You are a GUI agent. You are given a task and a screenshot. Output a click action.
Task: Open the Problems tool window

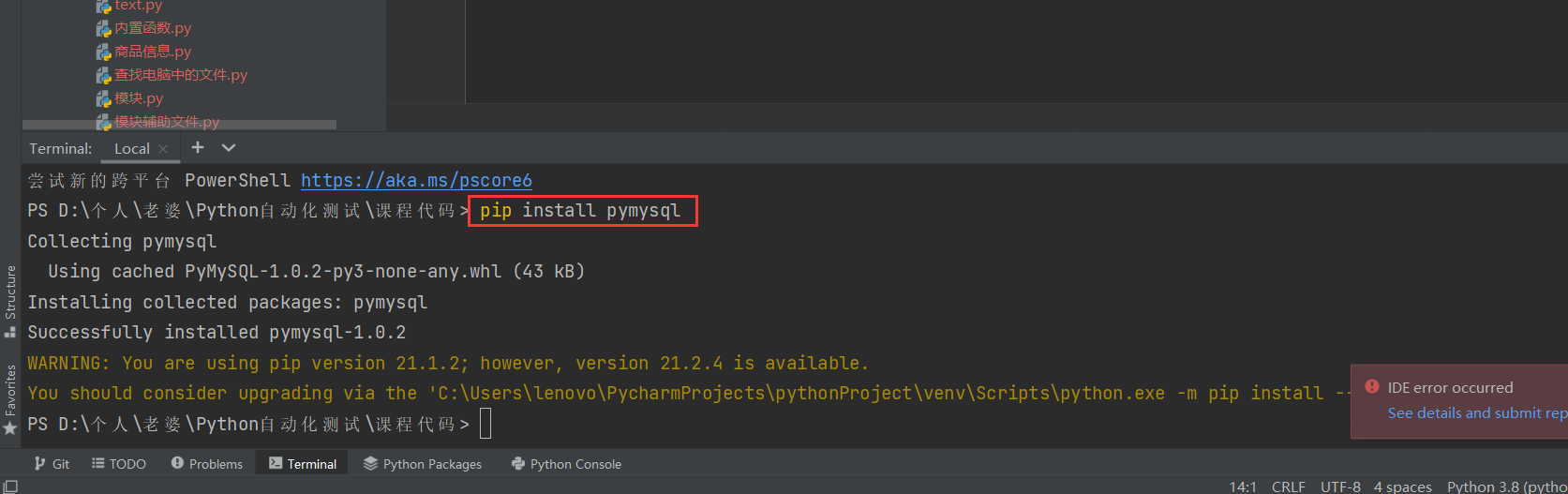207,464
